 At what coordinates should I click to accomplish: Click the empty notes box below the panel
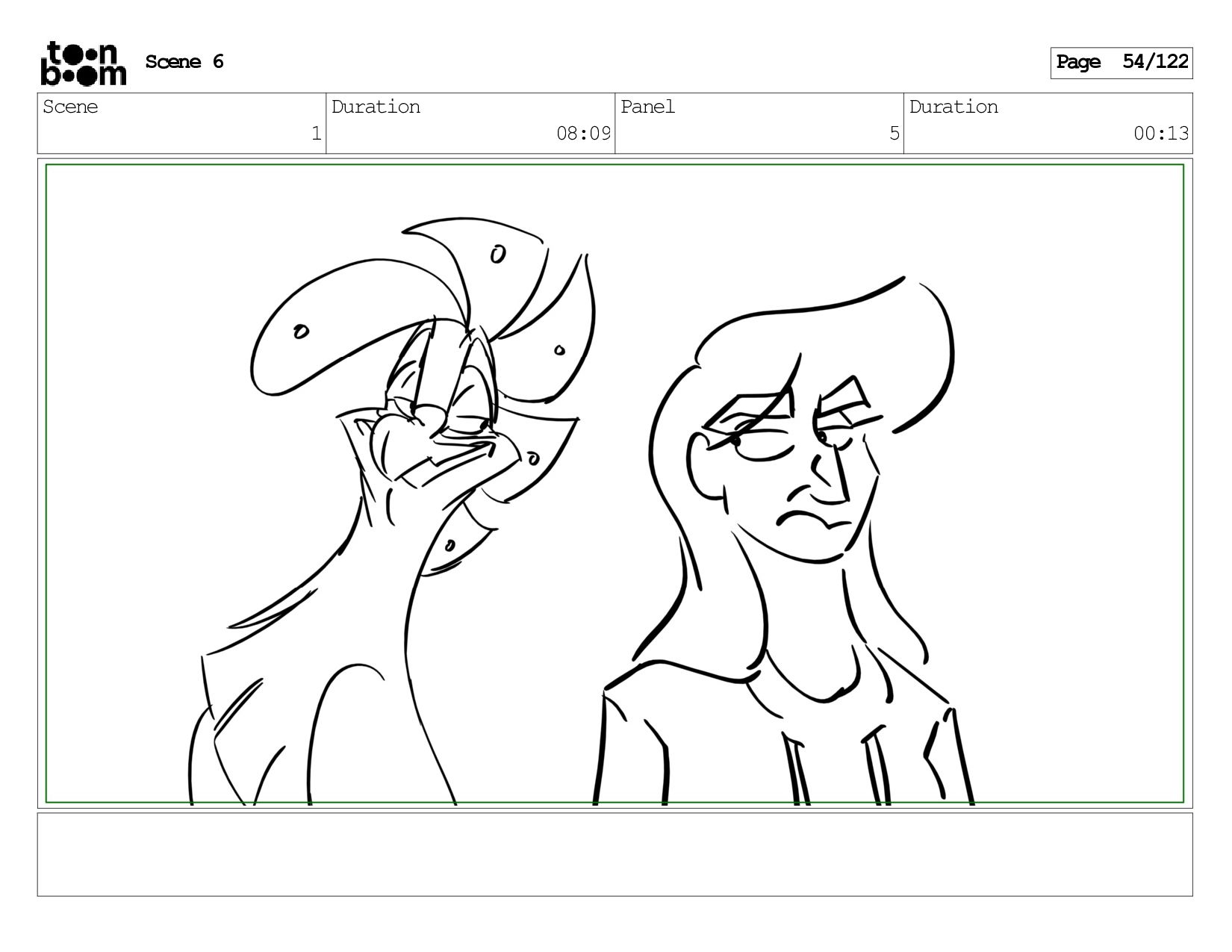click(615, 854)
